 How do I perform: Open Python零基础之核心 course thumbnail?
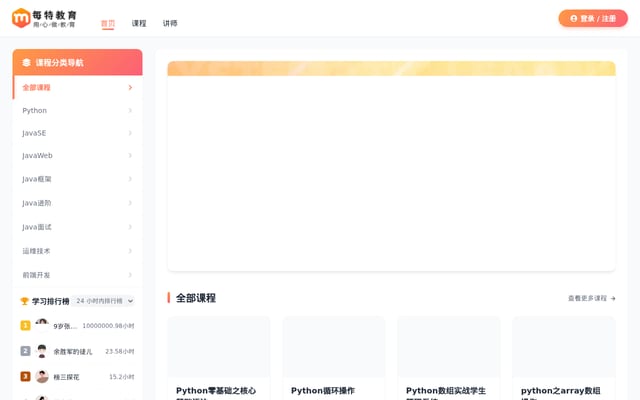219,347
